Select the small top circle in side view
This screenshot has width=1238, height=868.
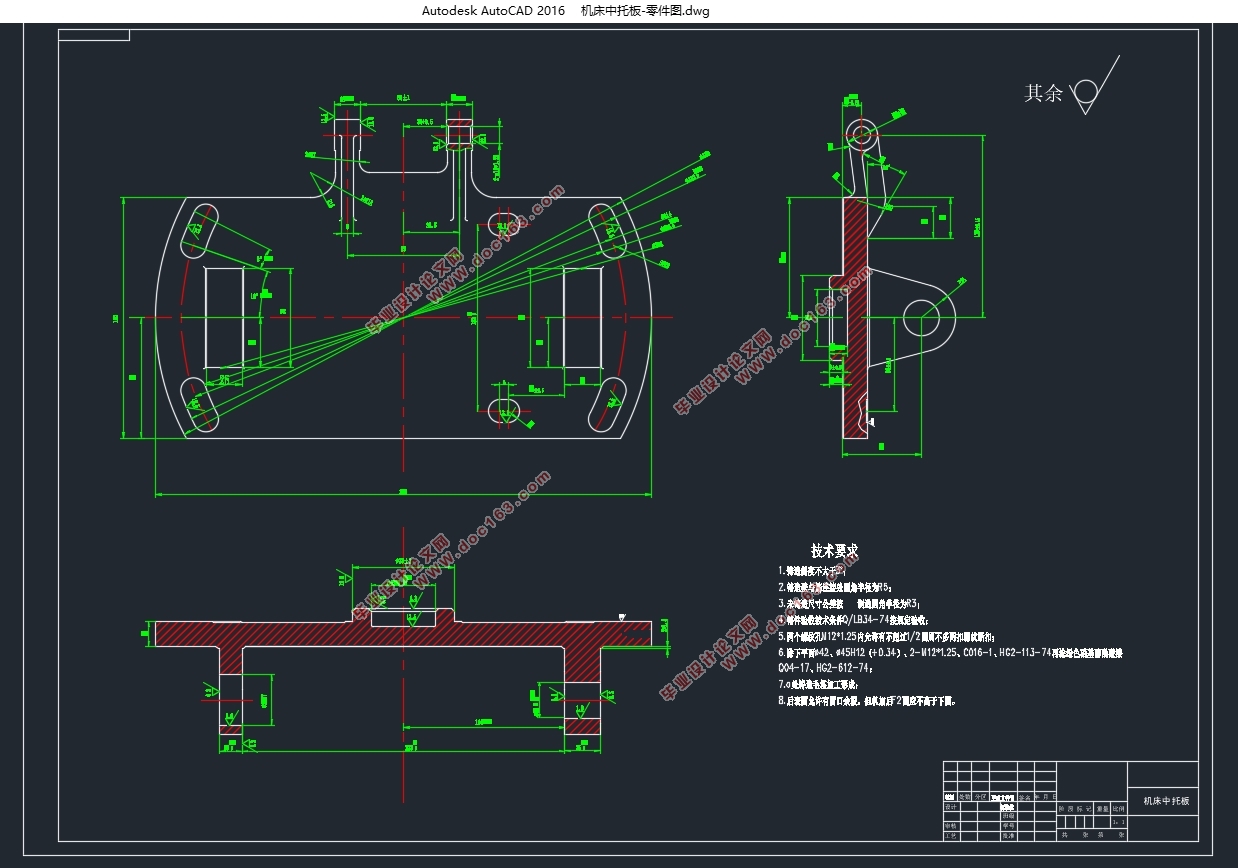coord(862,134)
